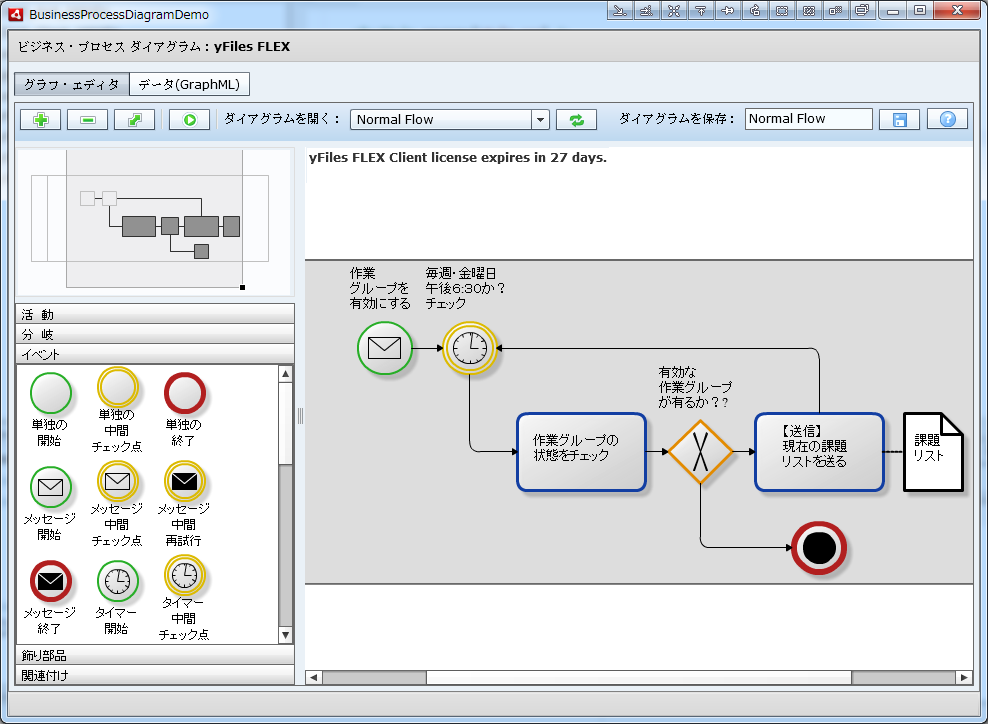The image size is (988, 724).
Task: Click the overview minimap thumbnail
Action: tap(155, 222)
